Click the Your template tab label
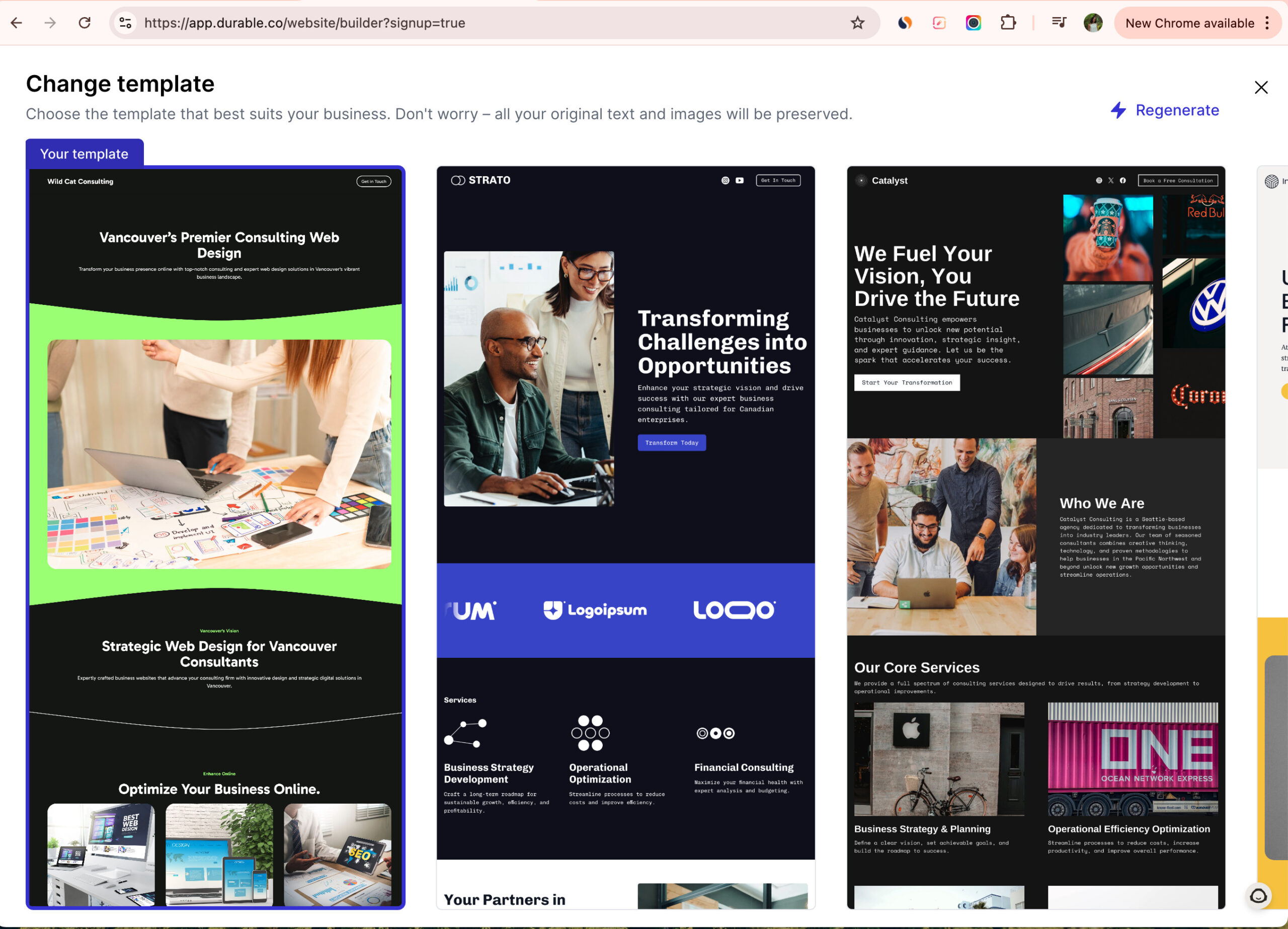 (x=84, y=154)
